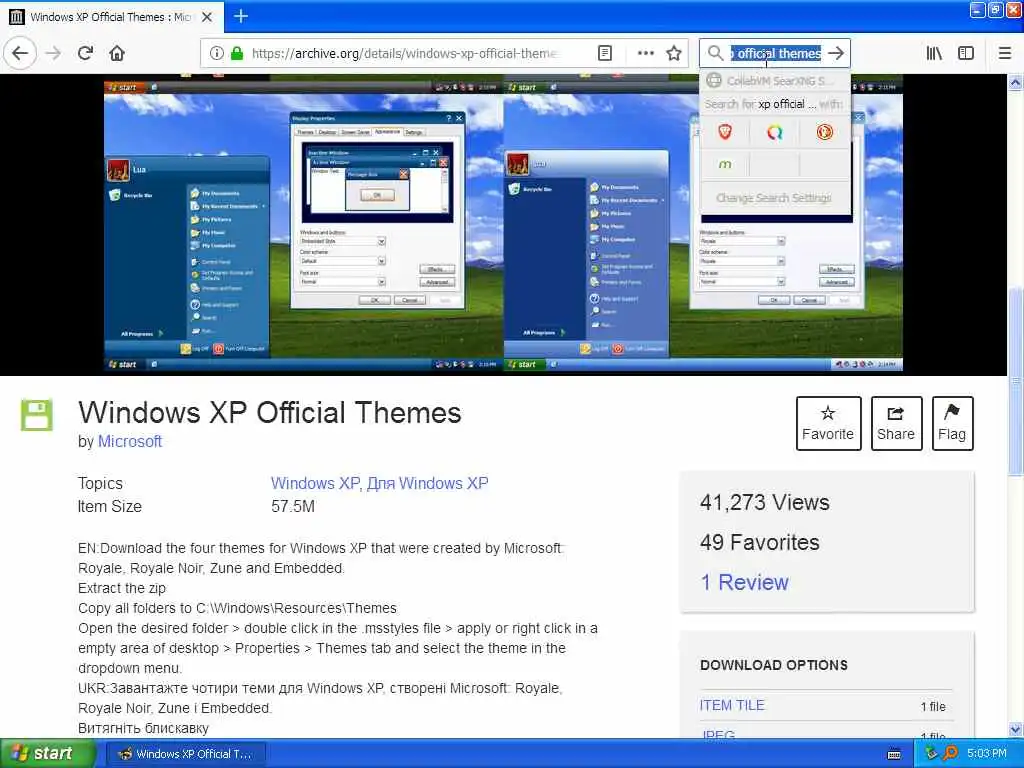Click the 49 Favorites text
The width and height of the screenshot is (1024, 768).
point(760,542)
